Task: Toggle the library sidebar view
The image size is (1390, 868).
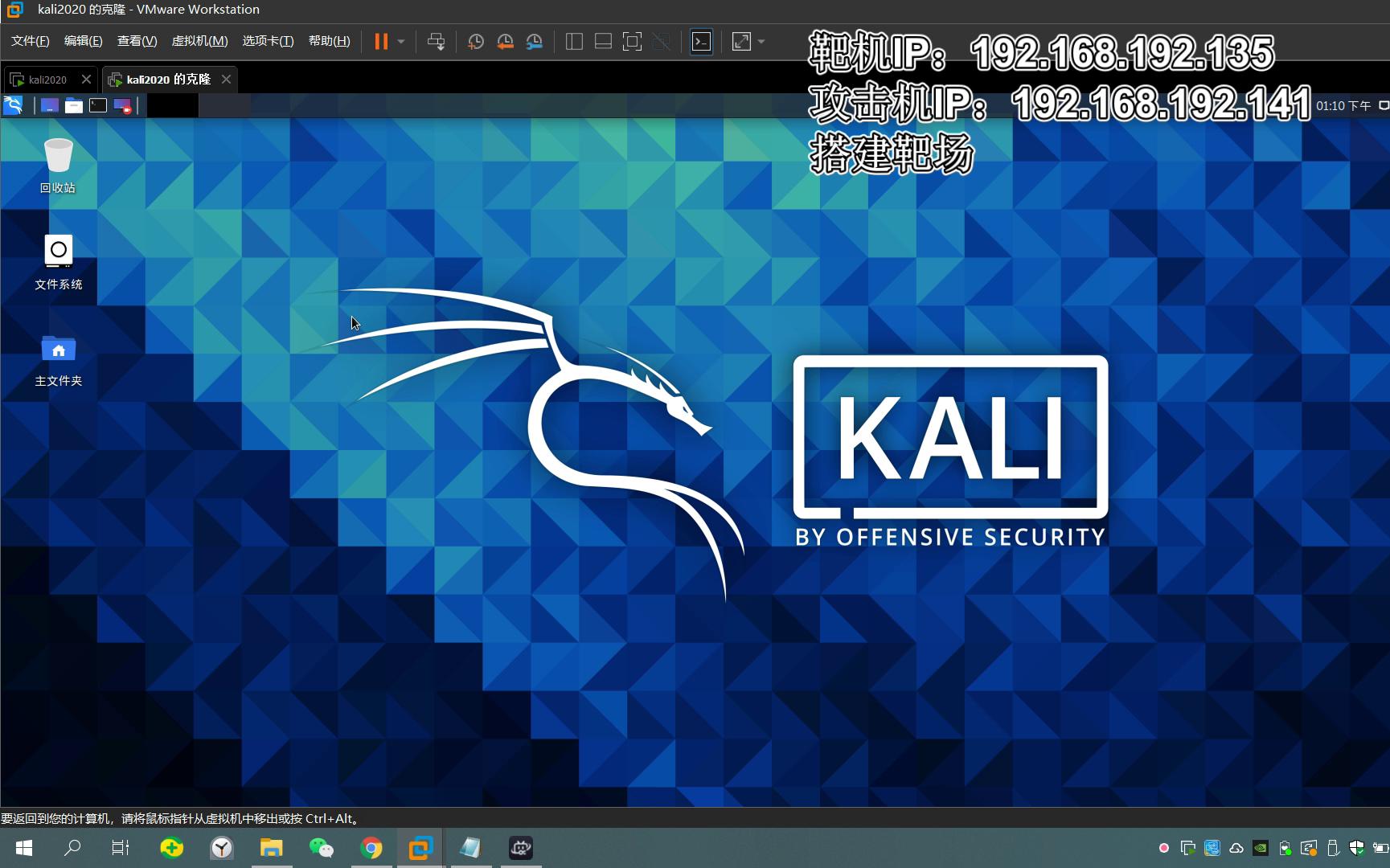Action: [574, 42]
